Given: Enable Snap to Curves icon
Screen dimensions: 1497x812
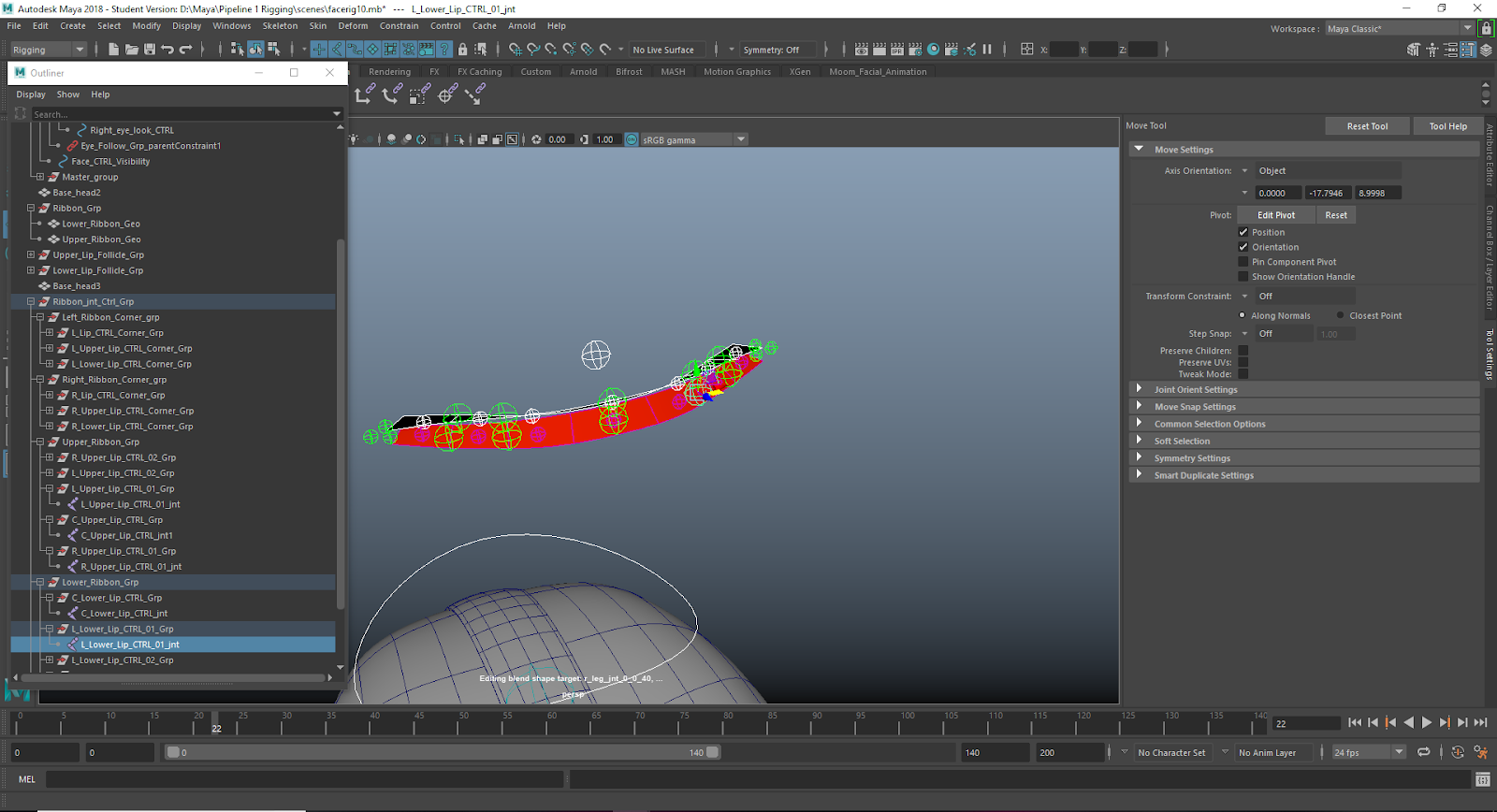Looking at the screenshot, I should tap(533, 50).
